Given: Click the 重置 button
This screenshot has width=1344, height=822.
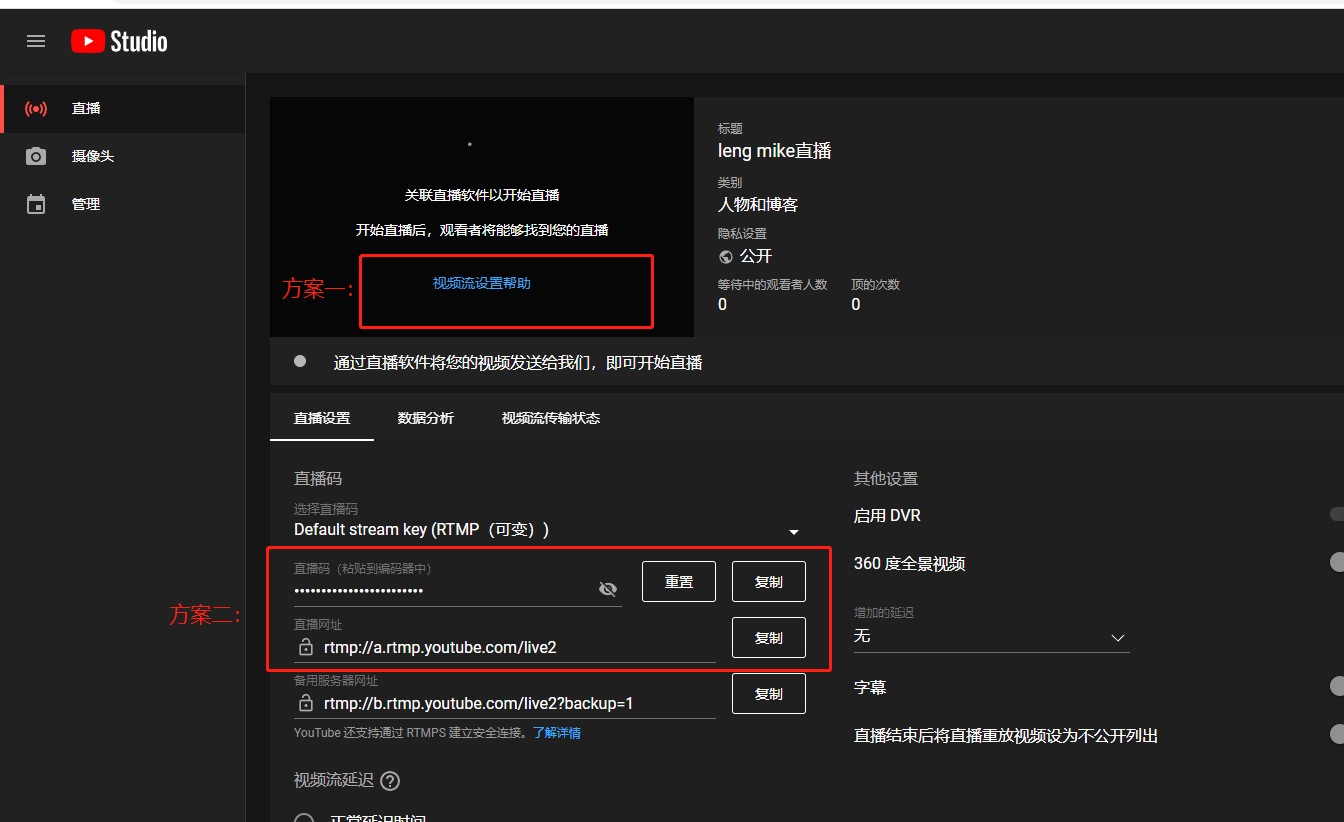Looking at the screenshot, I should tap(679, 582).
